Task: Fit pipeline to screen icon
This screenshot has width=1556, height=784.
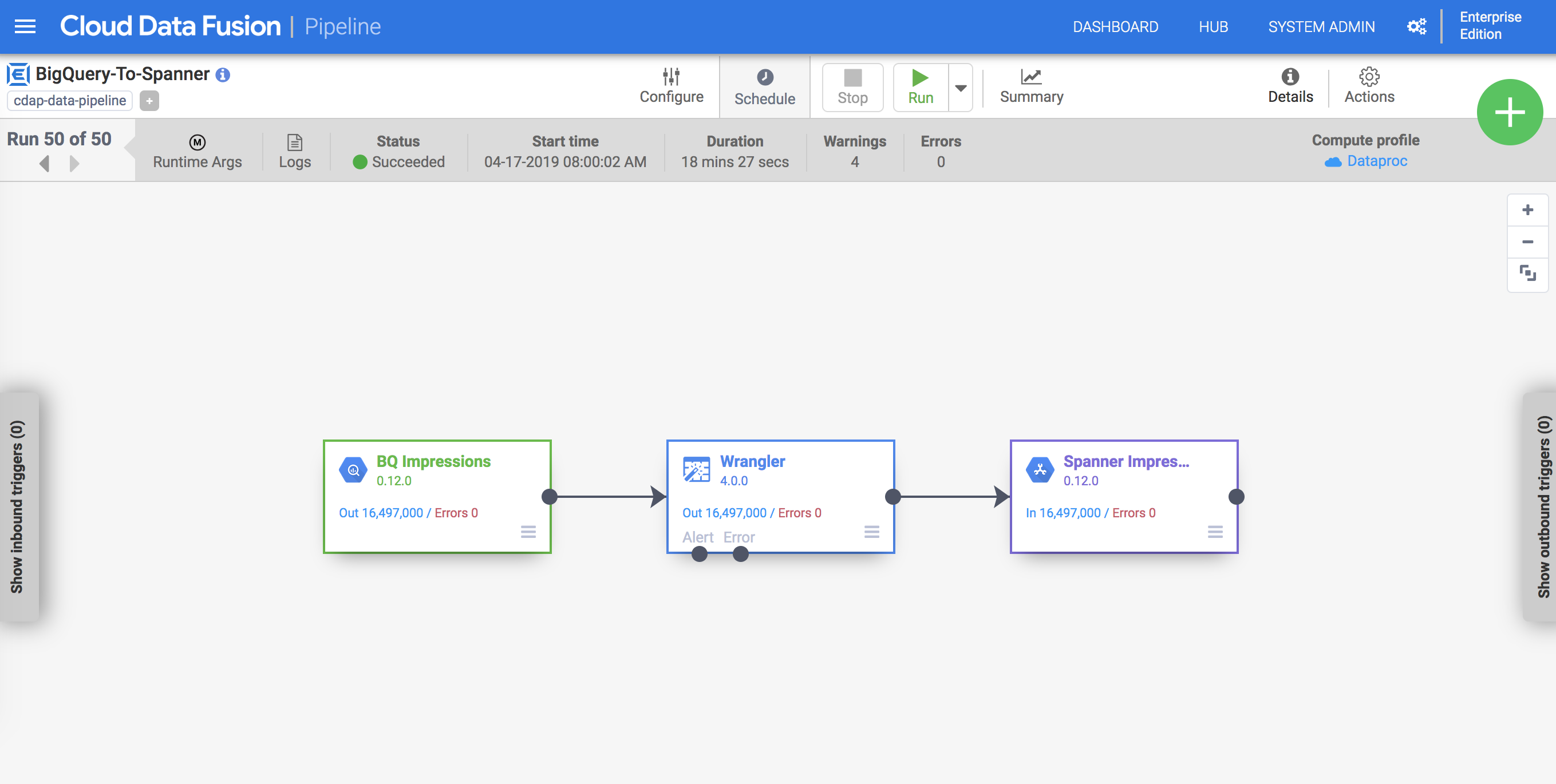Action: [x=1527, y=274]
